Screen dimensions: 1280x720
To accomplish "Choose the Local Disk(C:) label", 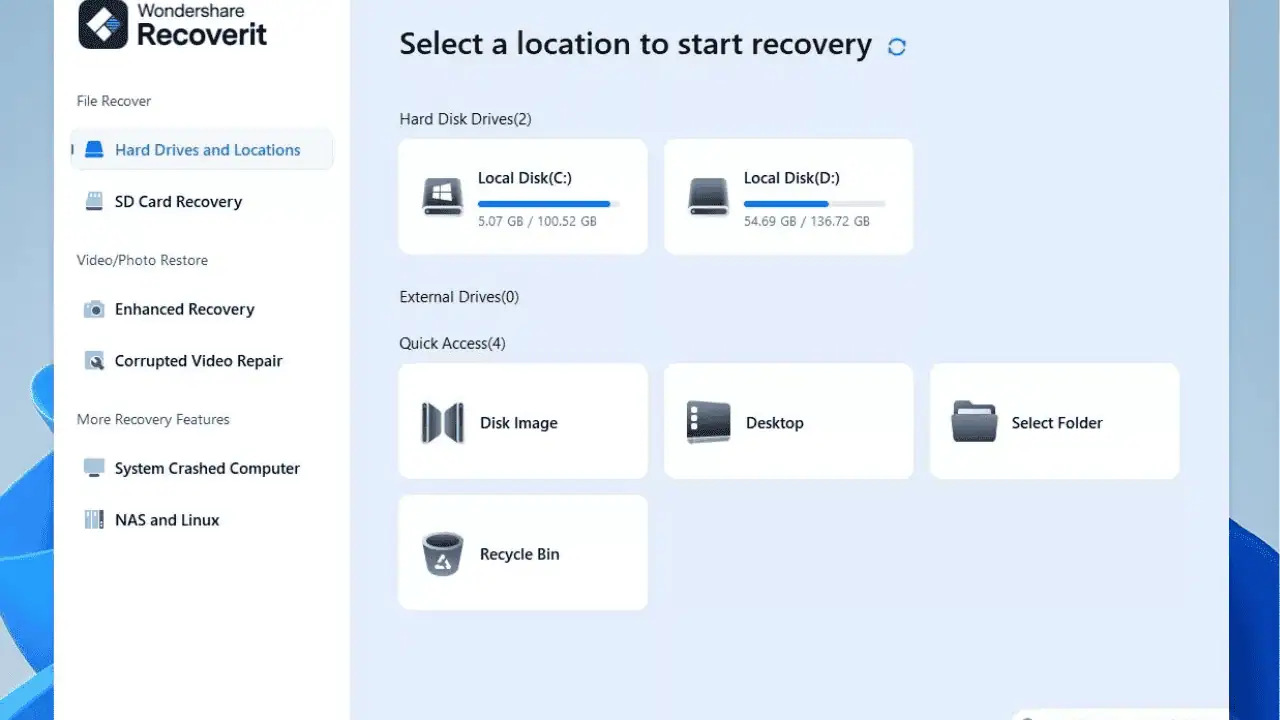I will point(524,178).
